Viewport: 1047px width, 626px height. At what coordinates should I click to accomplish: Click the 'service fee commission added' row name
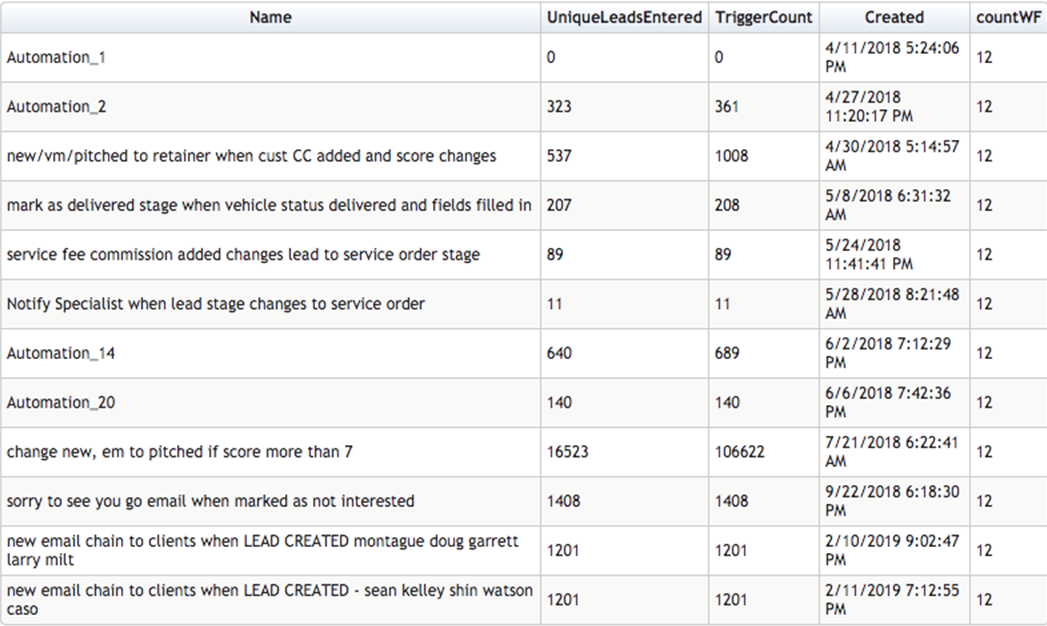243,255
